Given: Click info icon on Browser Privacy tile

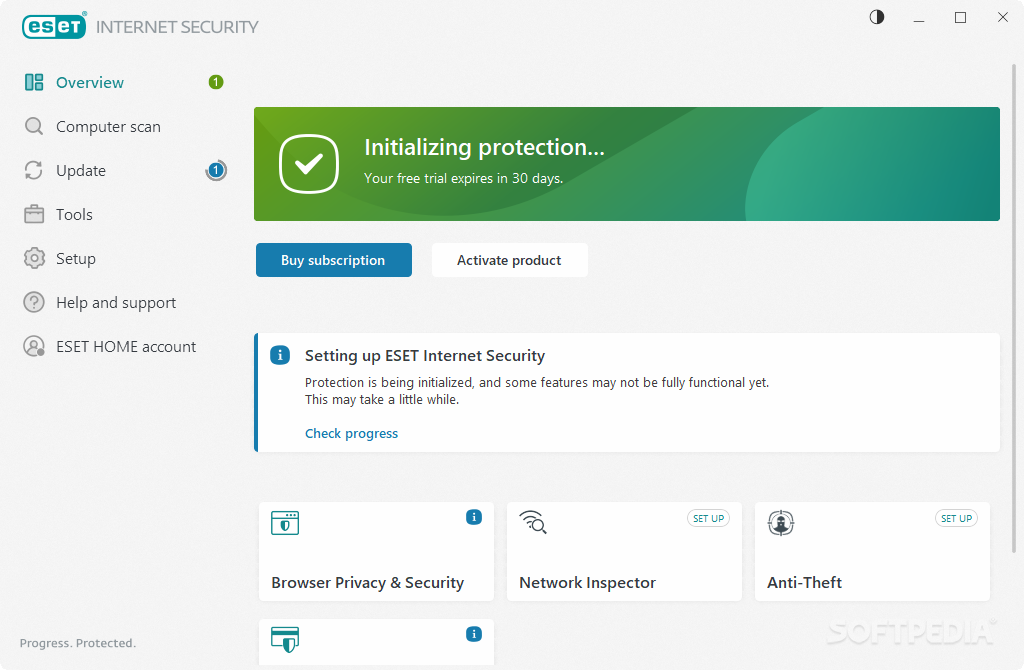Looking at the screenshot, I should tap(474, 517).
